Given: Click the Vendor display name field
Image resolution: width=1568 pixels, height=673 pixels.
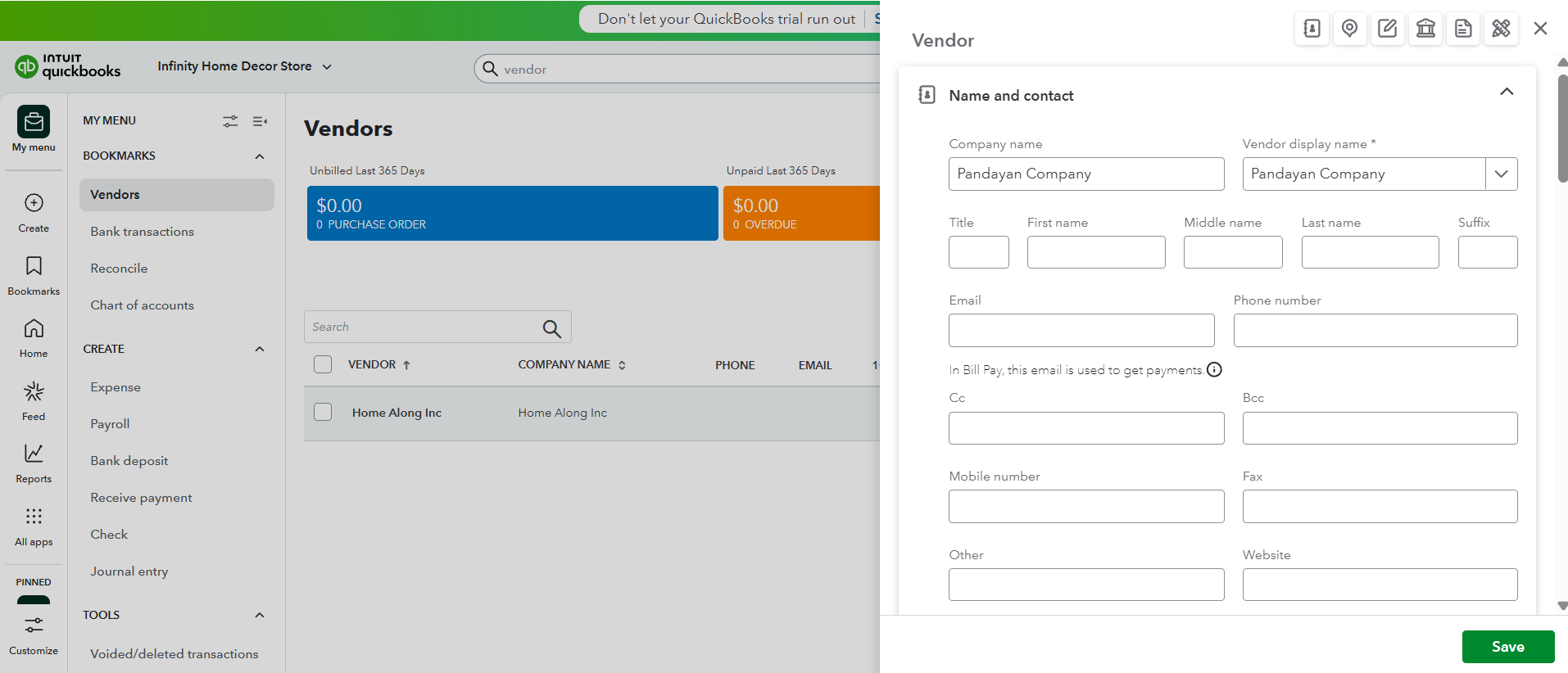Looking at the screenshot, I should point(1364,174).
